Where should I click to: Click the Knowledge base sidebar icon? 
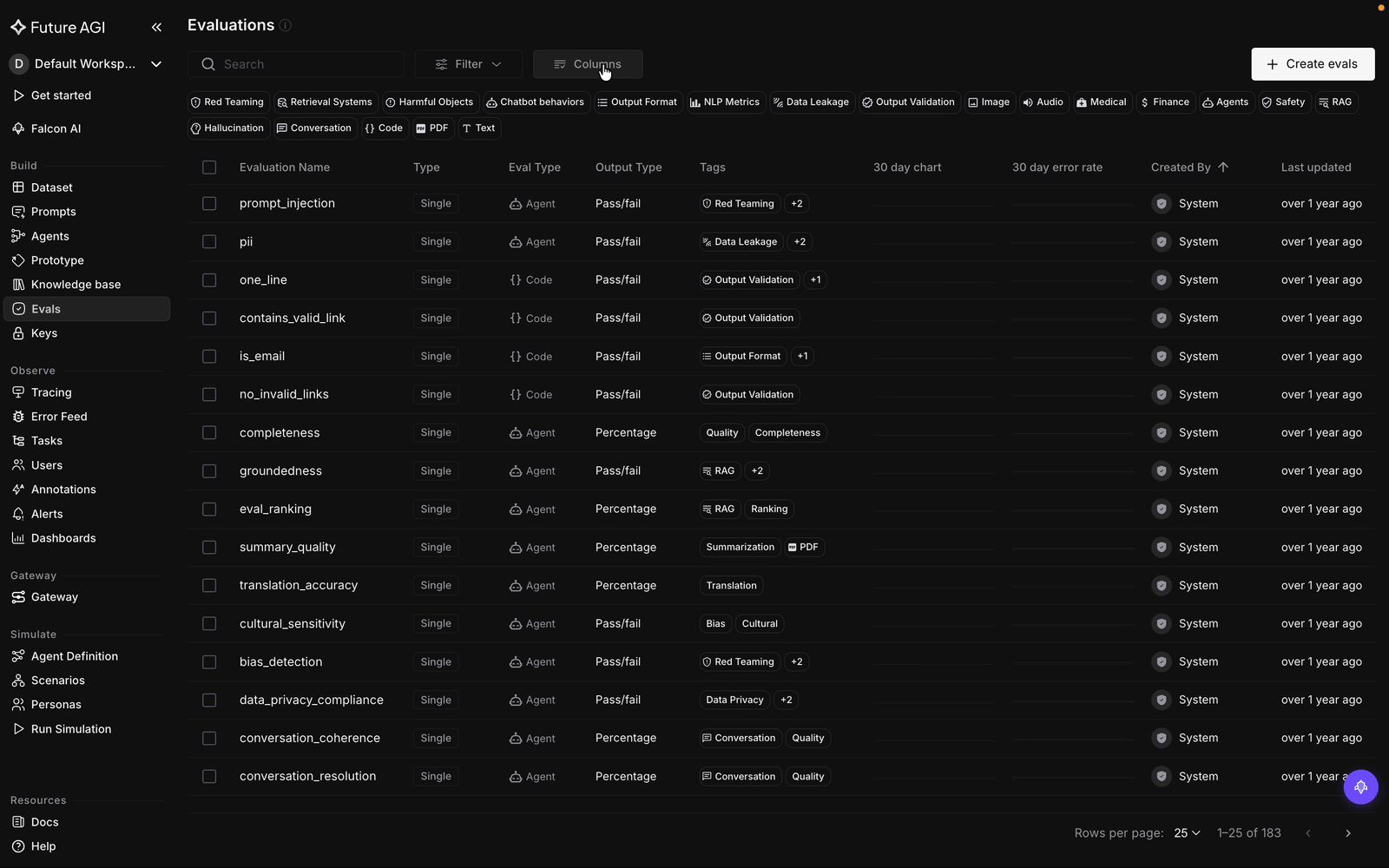(x=18, y=285)
